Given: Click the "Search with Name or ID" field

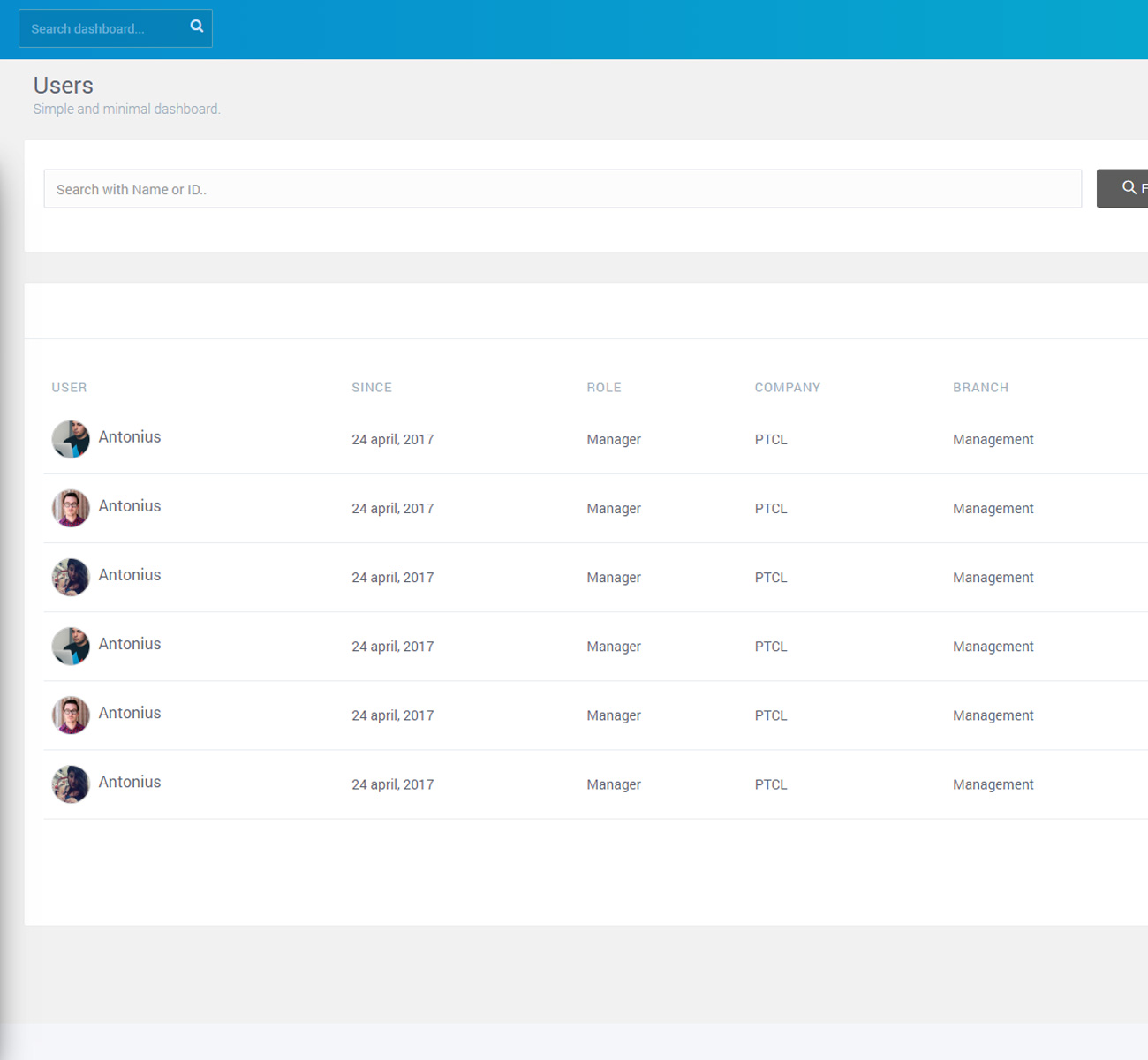Looking at the screenshot, I should coord(562,189).
